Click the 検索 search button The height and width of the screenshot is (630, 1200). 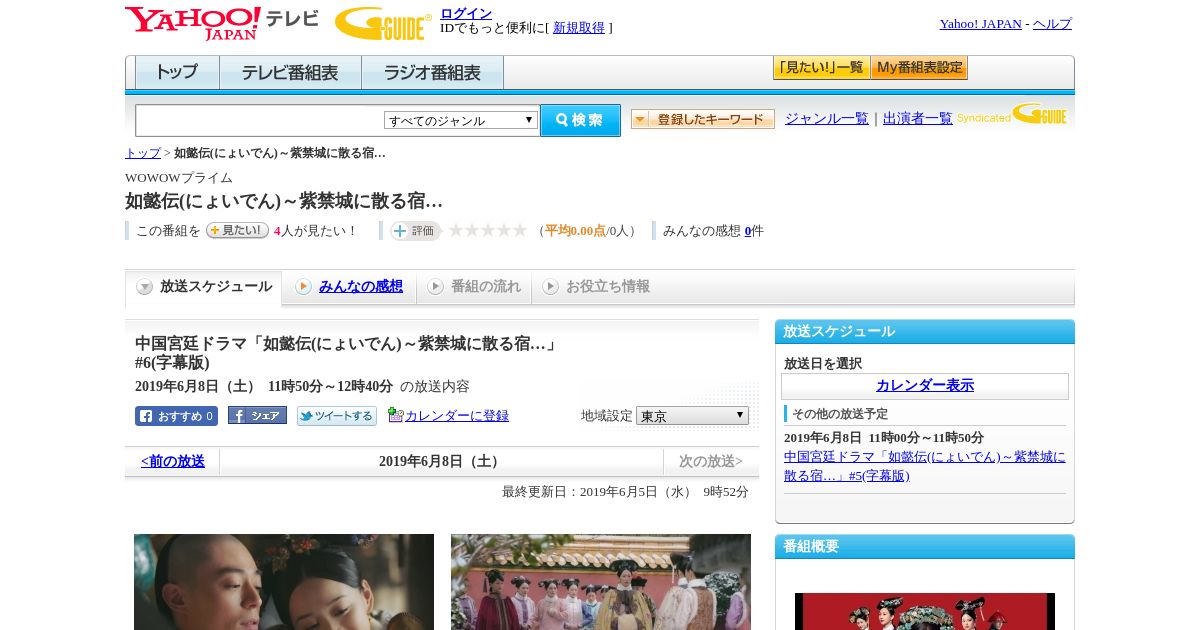[580, 120]
